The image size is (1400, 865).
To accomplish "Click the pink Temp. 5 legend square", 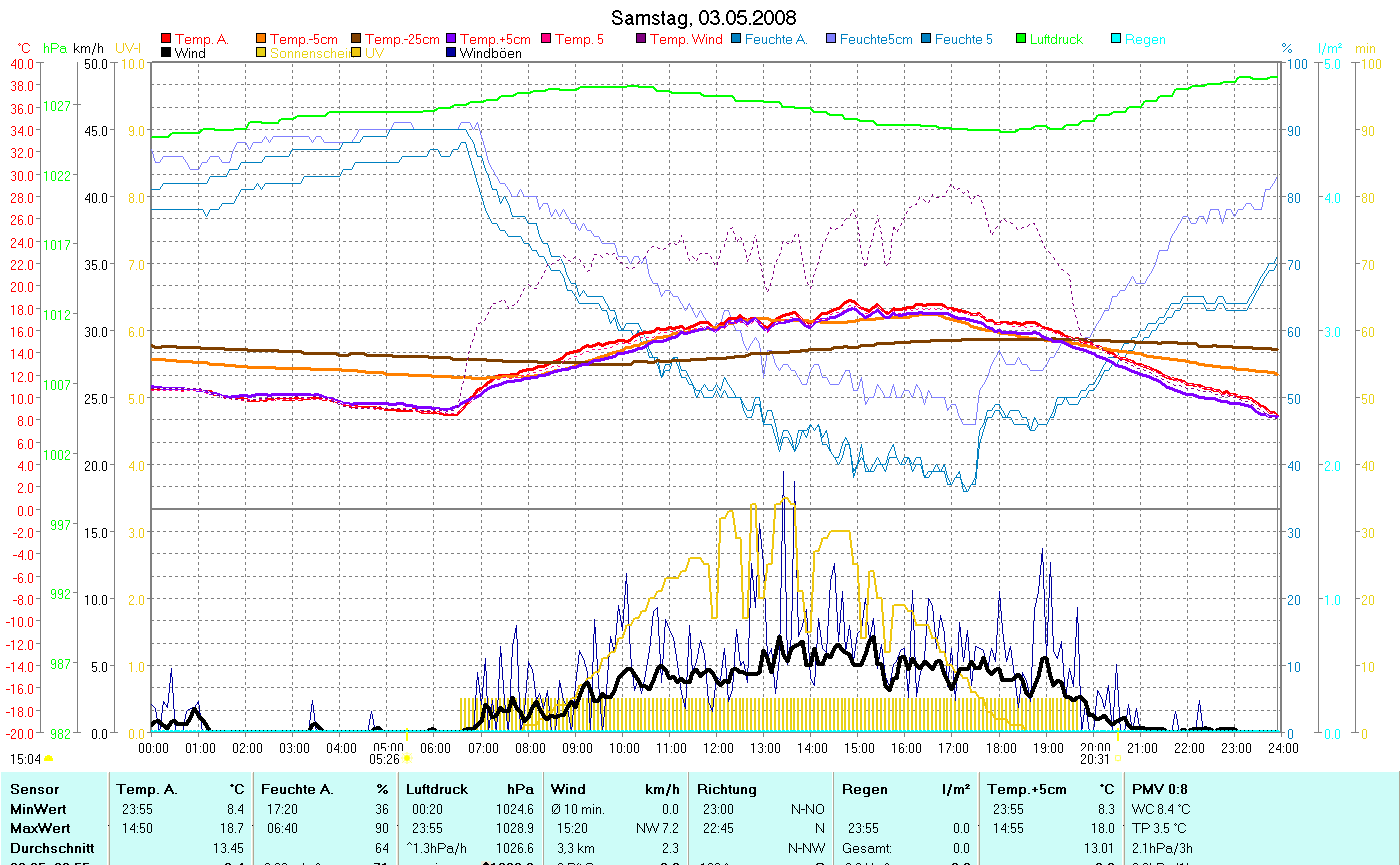I will pyautogui.click(x=546, y=40).
